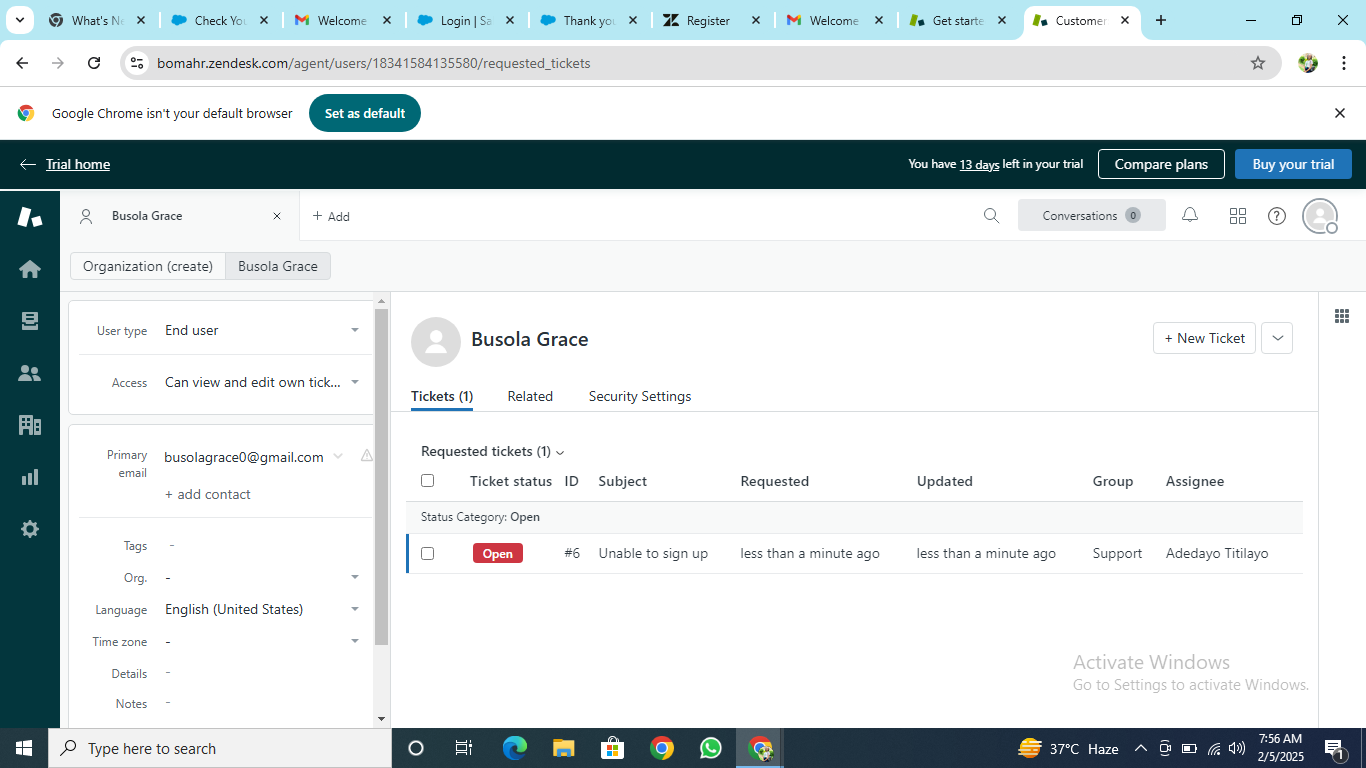The height and width of the screenshot is (768, 1366).
Task: Click the search magnifier icon in Zendesk
Action: point(991,216)
